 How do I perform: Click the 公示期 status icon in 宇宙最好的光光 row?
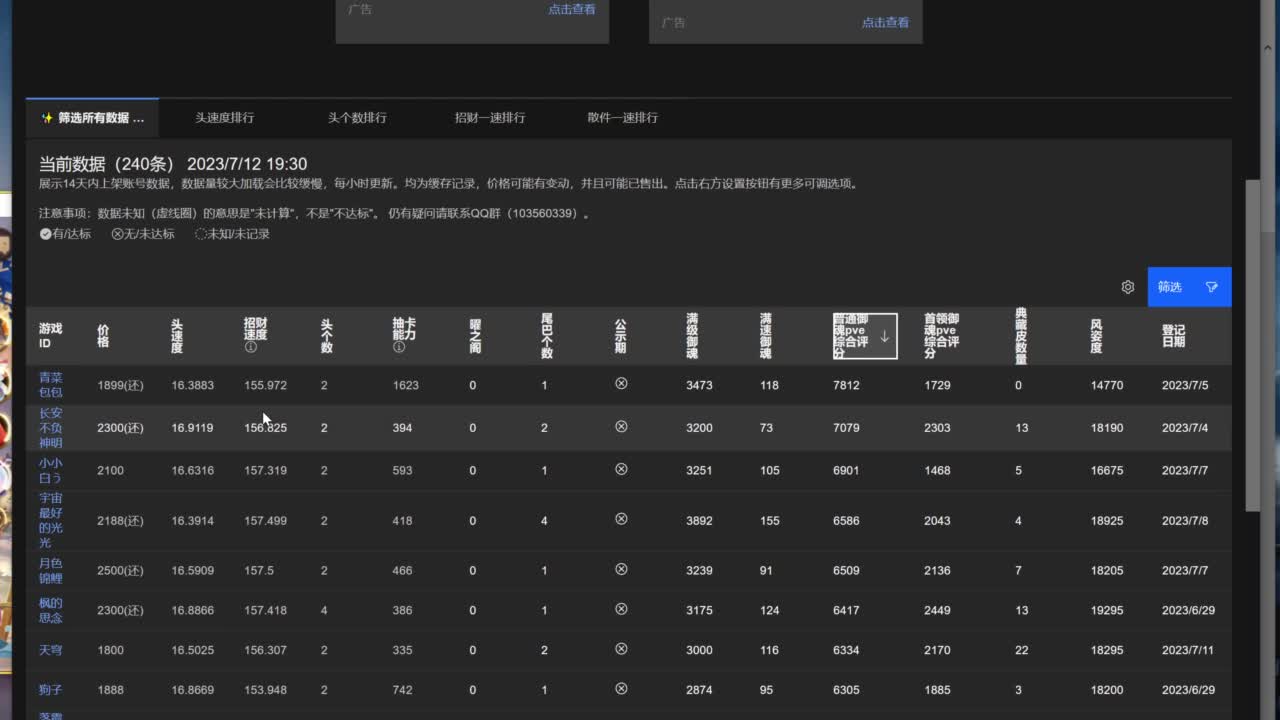coord(621,519)
